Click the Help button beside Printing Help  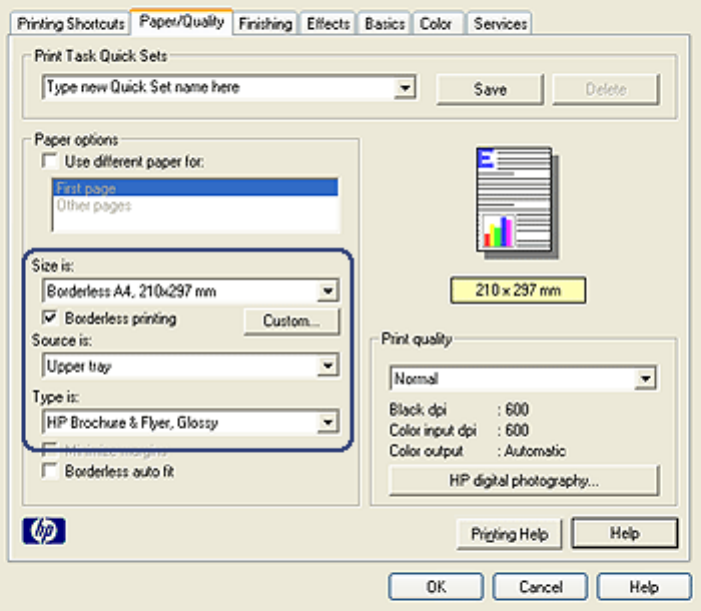[625, 533]
